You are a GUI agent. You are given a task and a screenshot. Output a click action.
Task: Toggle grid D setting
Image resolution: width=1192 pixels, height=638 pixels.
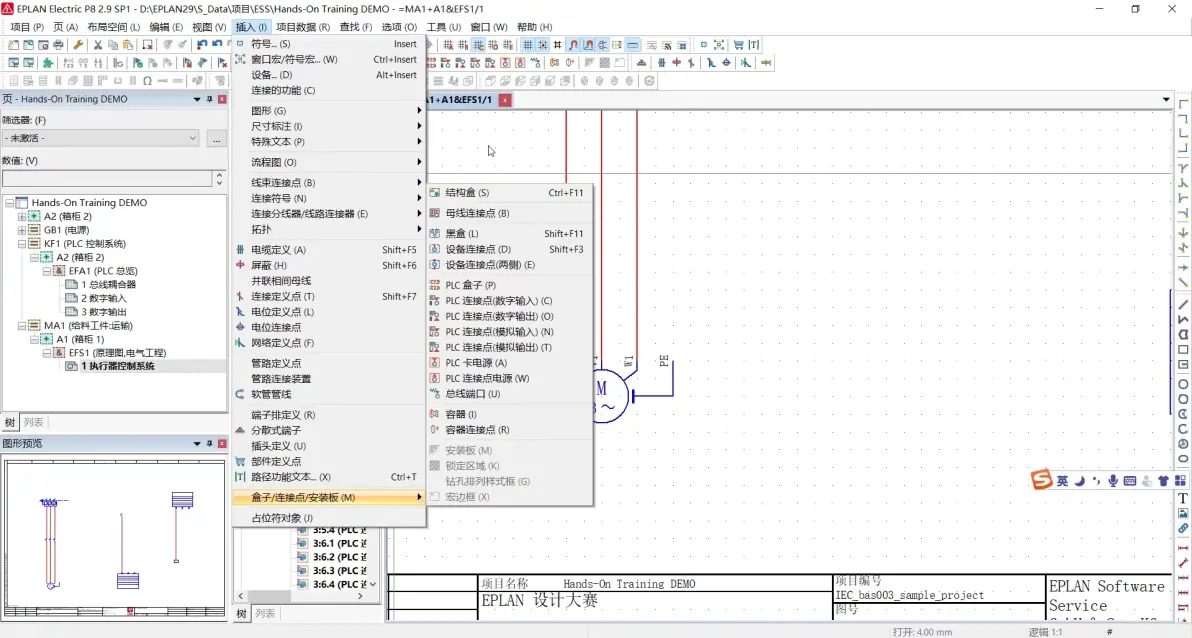pyautogui.click(x=493, y=45)
